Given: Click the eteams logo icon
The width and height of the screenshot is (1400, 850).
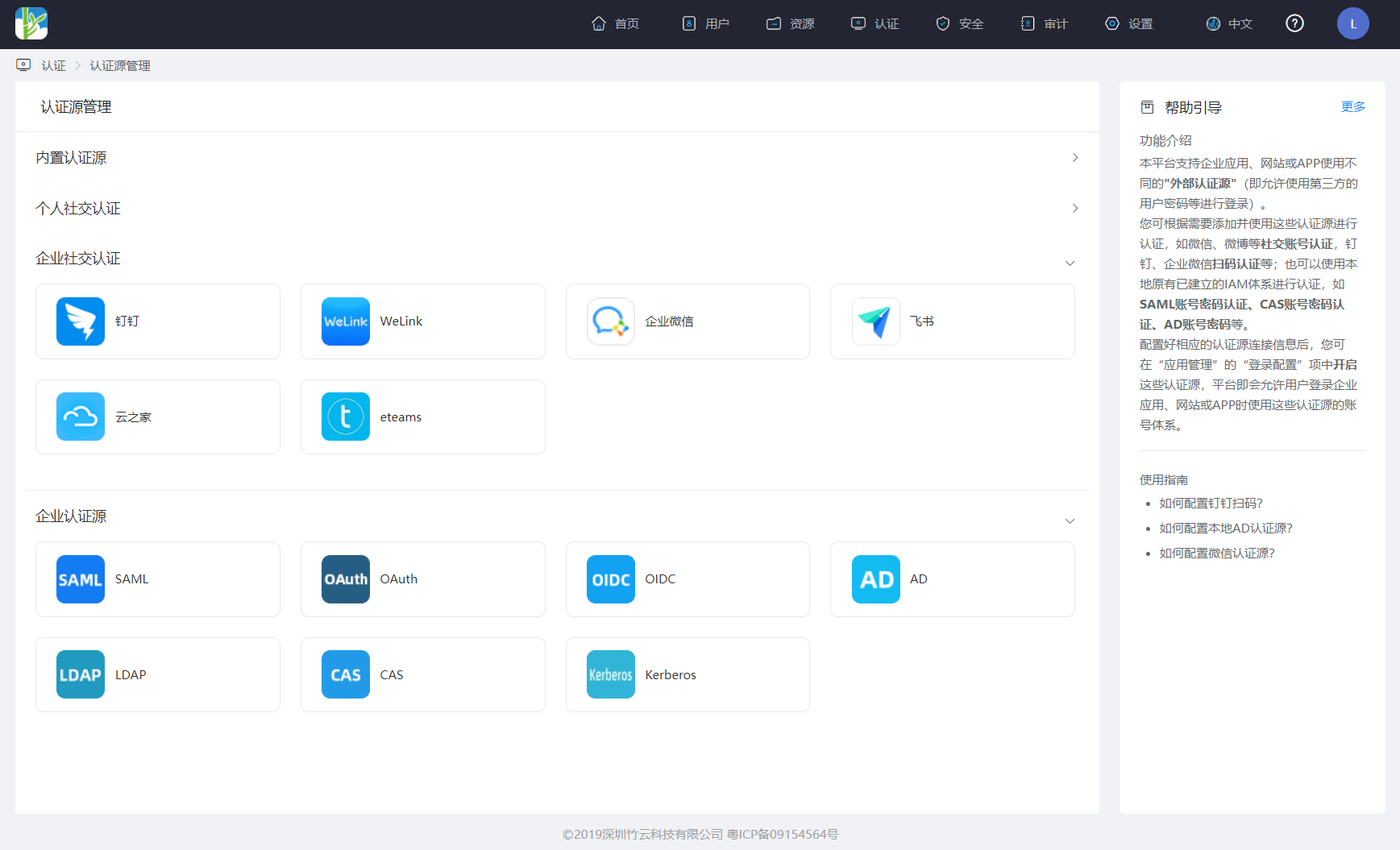Looking at the screenshot, I should [346, 417].
